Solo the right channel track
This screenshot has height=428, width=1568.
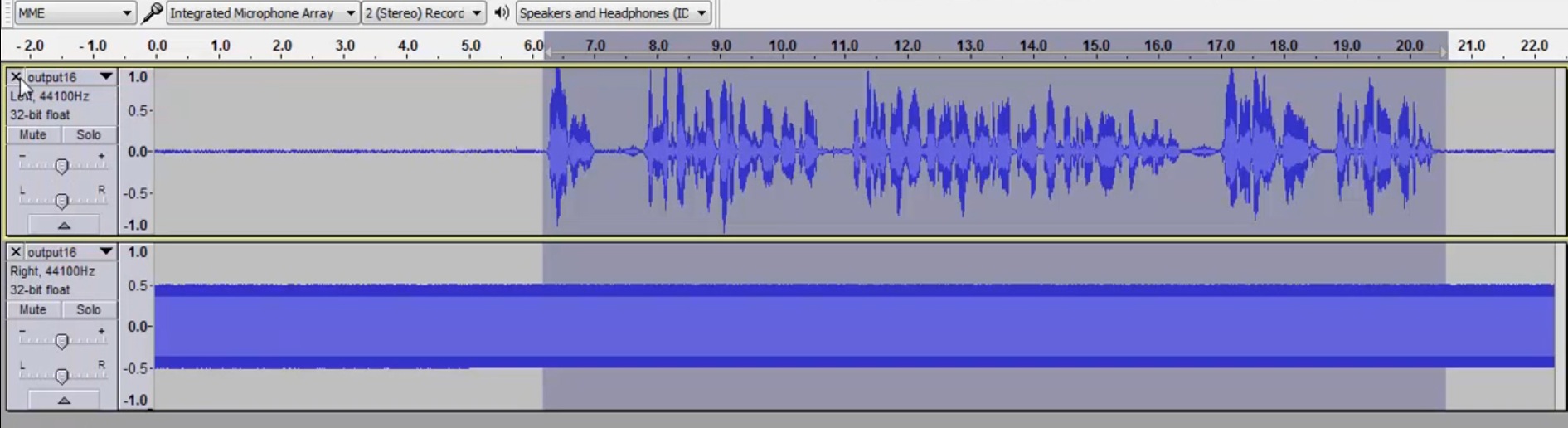pyautogui.click(x=89, y=309)
